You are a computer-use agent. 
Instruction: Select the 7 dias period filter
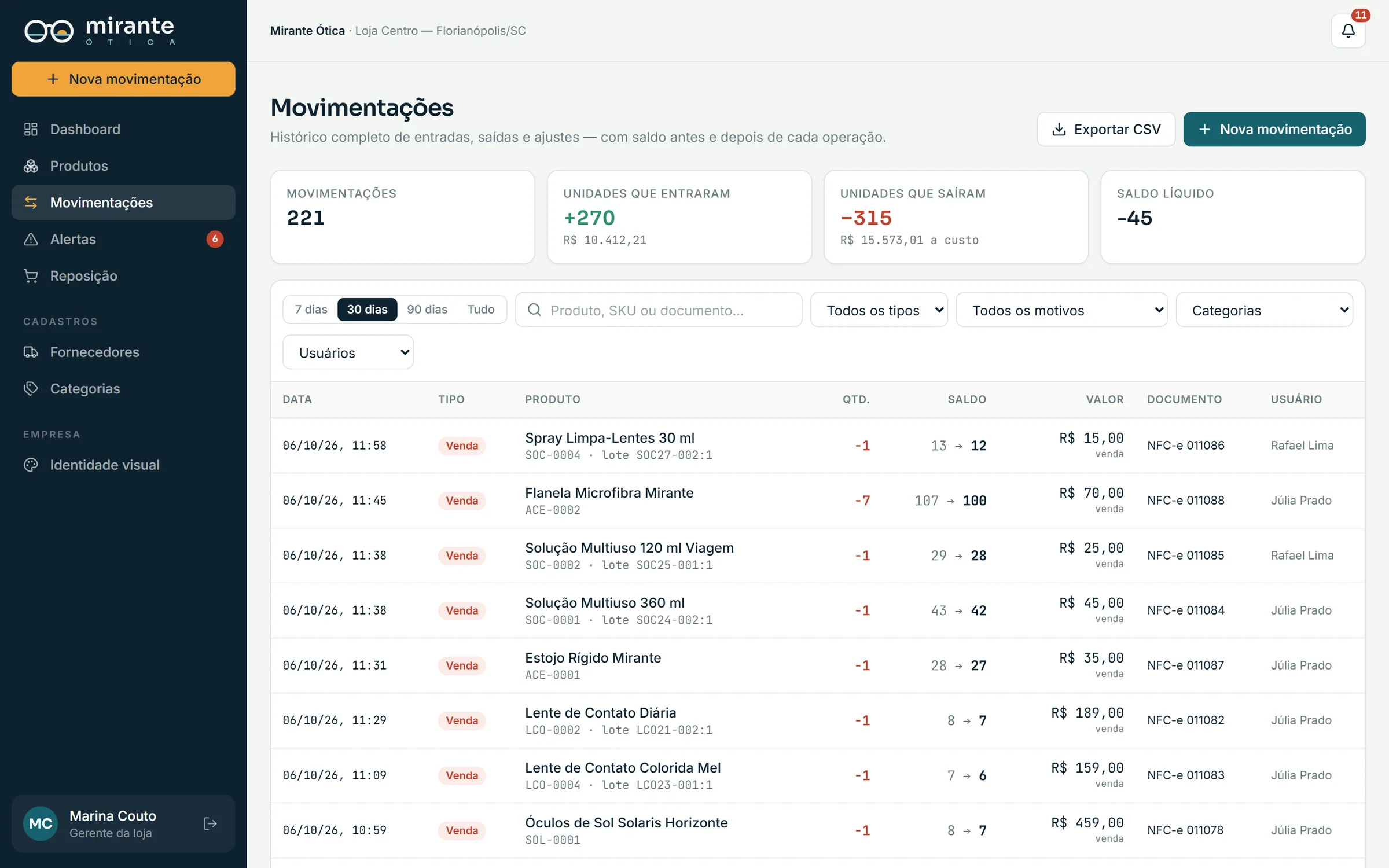pos(311,310)
